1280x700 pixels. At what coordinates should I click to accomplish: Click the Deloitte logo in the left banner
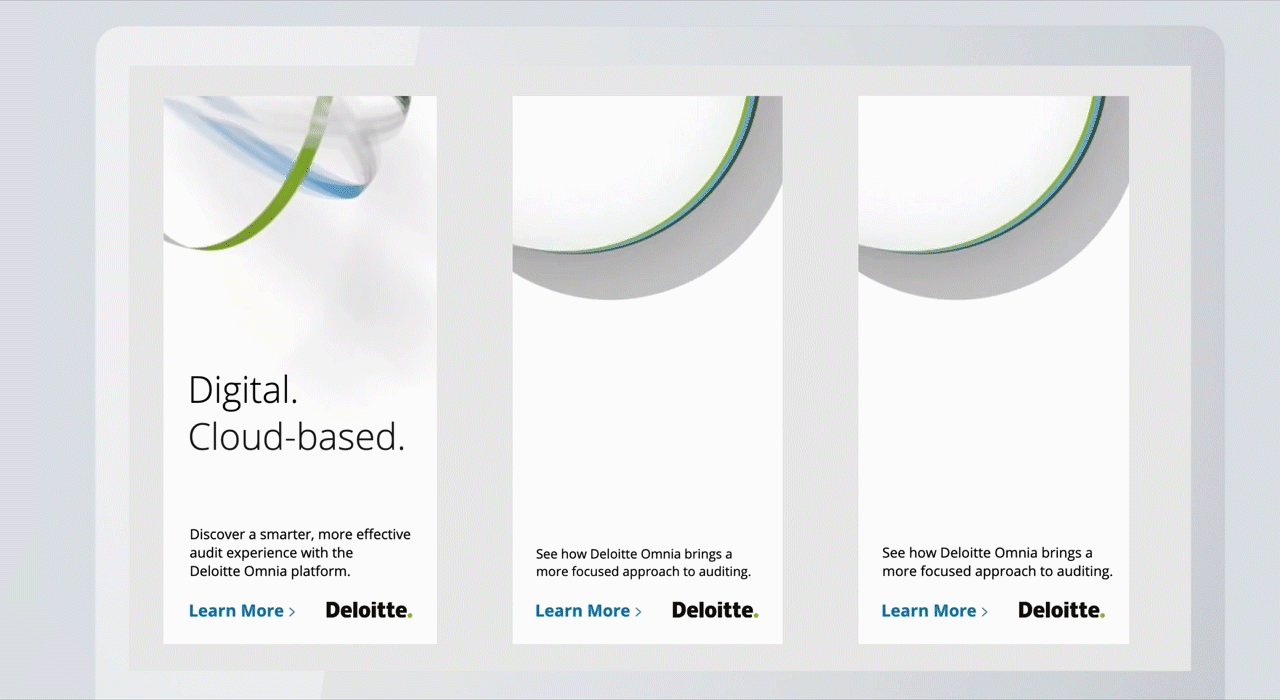click(369, 610)
